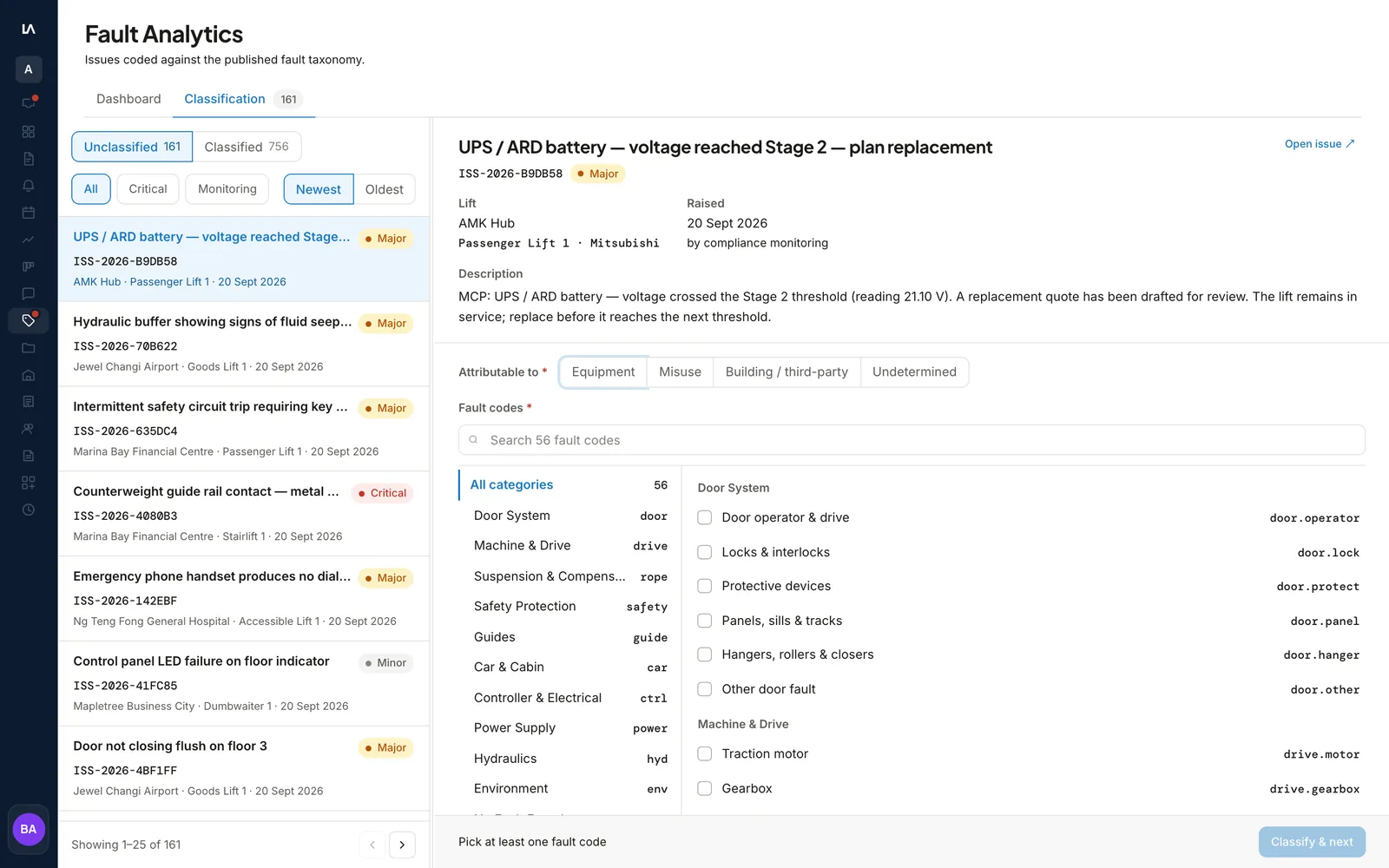Open the workspace 'A' switcher in sidebar
The width and height of the screenshot is (1389, 868).
(29, 69)
